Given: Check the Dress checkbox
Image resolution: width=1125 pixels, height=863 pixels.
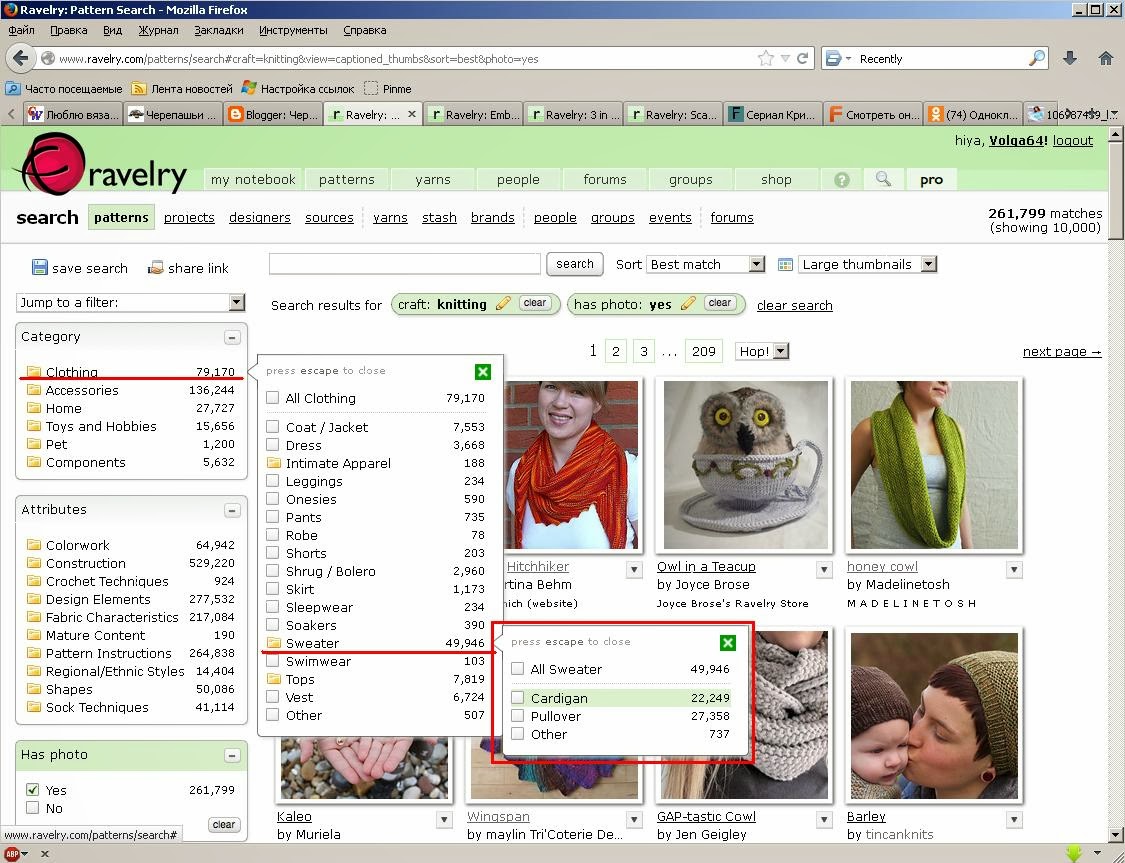Looking at the screenshot, I should (273, 445).
